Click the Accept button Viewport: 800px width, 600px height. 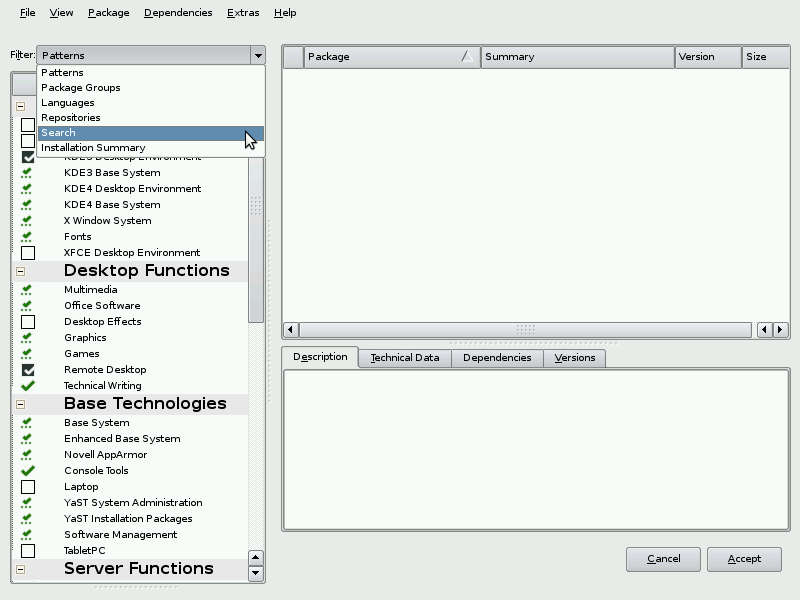[x=744, y=559]
